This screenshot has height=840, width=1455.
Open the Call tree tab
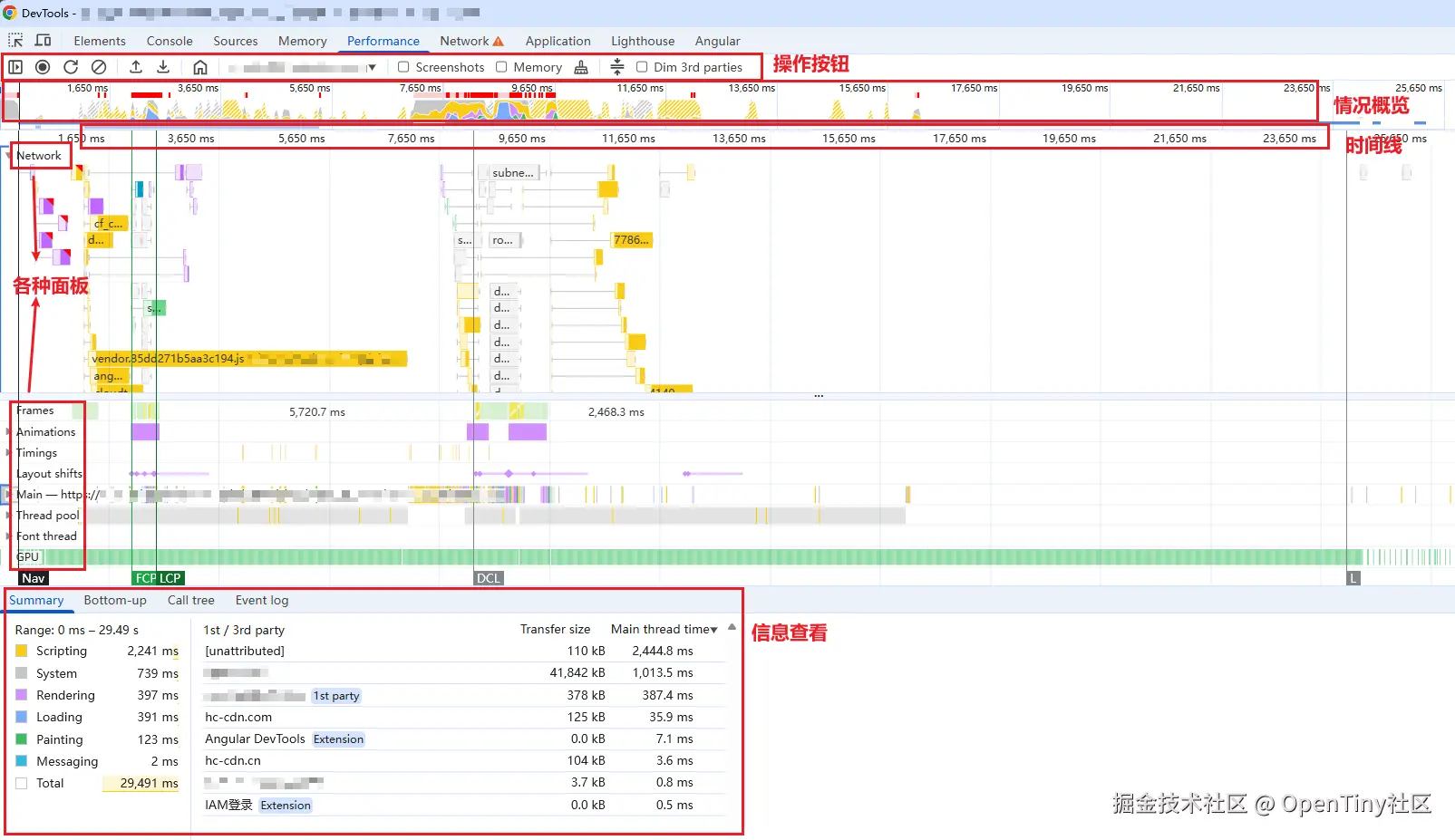click(191, 600)
